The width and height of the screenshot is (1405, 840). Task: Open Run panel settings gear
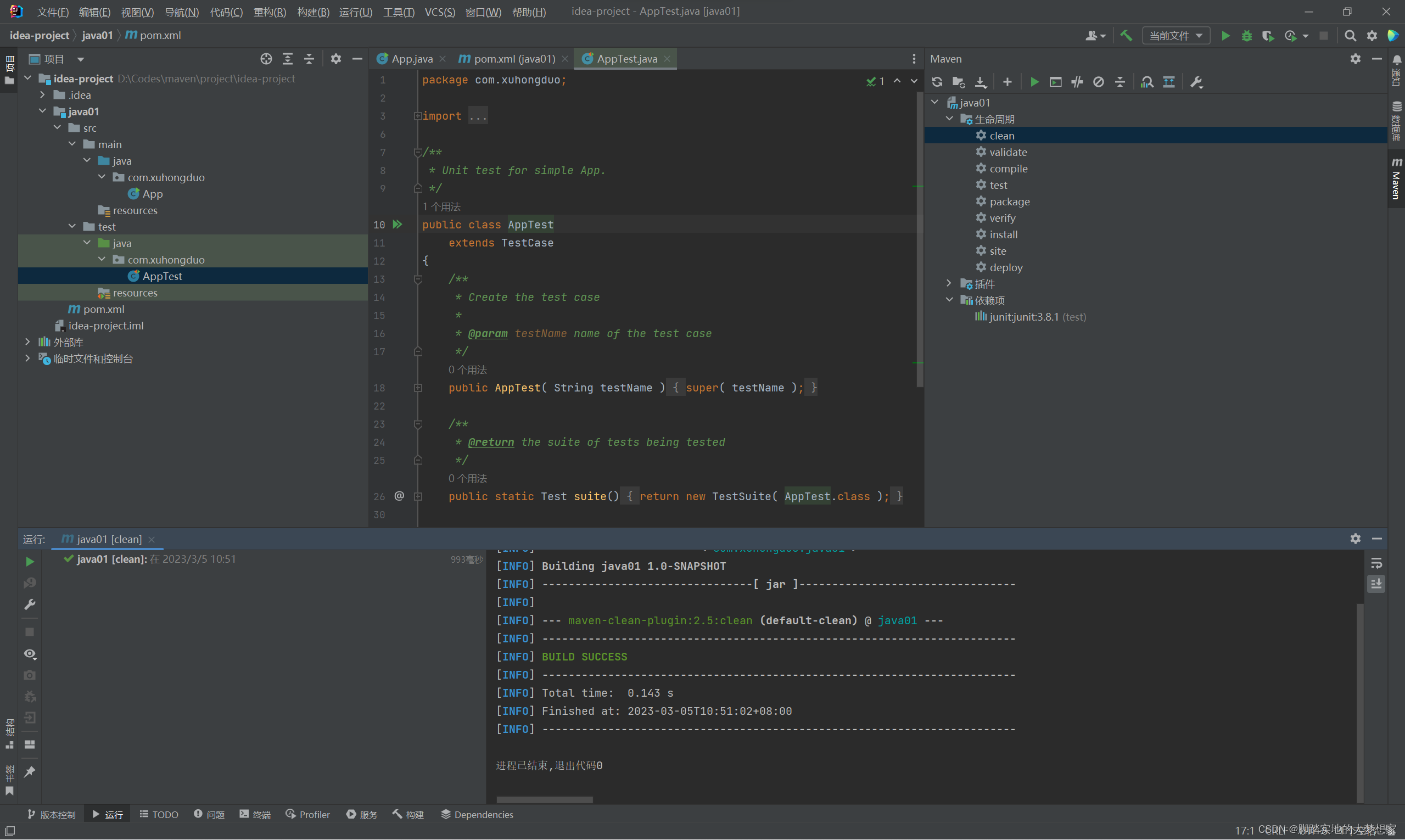1355,539
